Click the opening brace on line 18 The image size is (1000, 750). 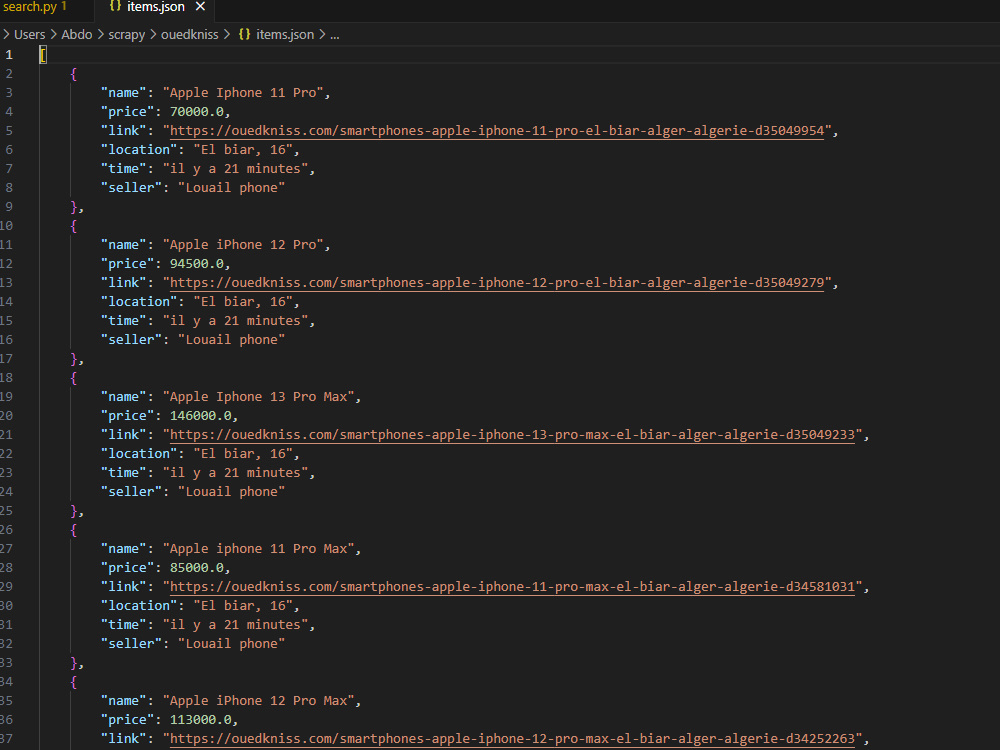[74, 378]
